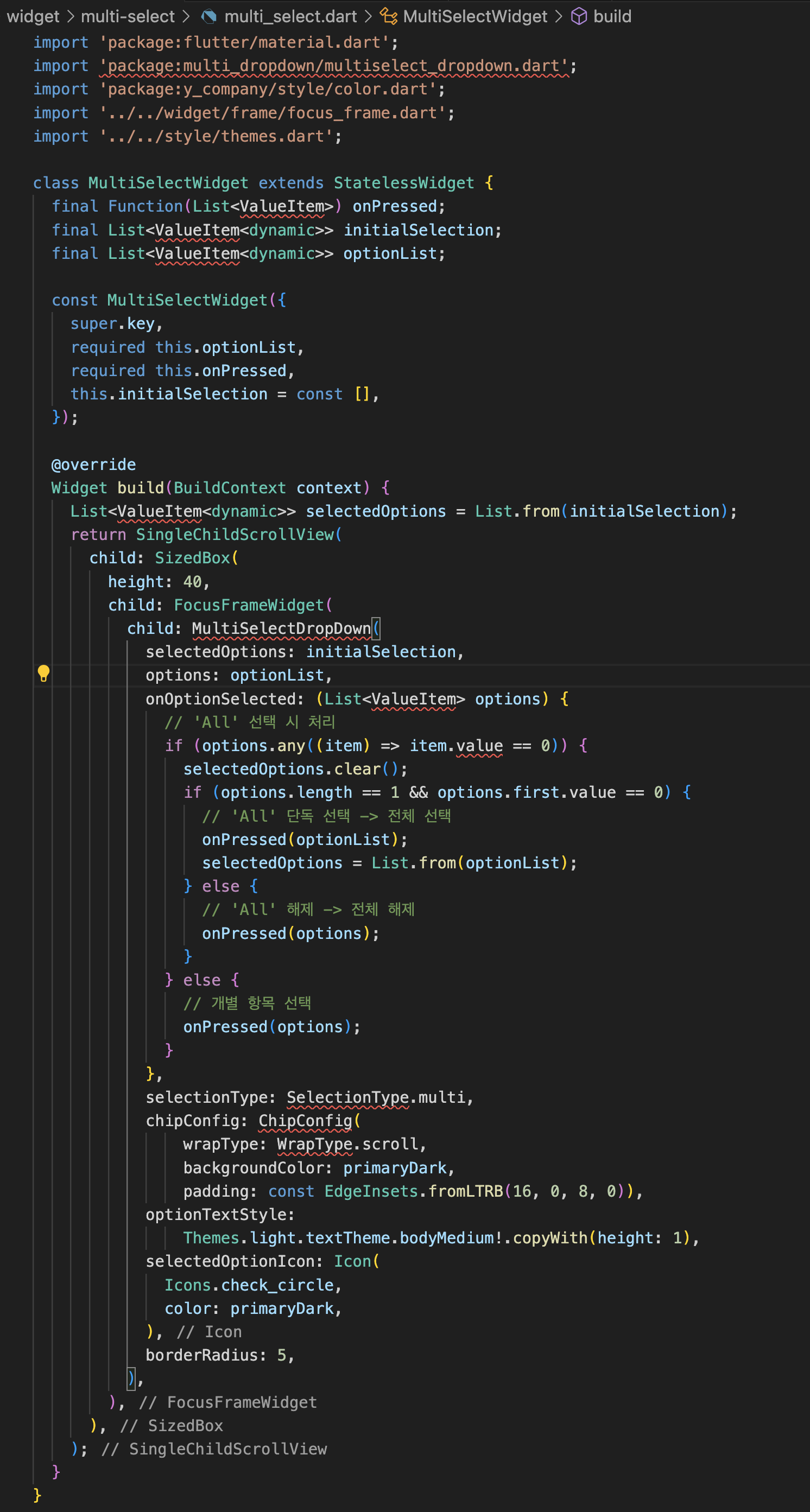Click the '// FocusFrameWidget' closing label

[227, 1402]
